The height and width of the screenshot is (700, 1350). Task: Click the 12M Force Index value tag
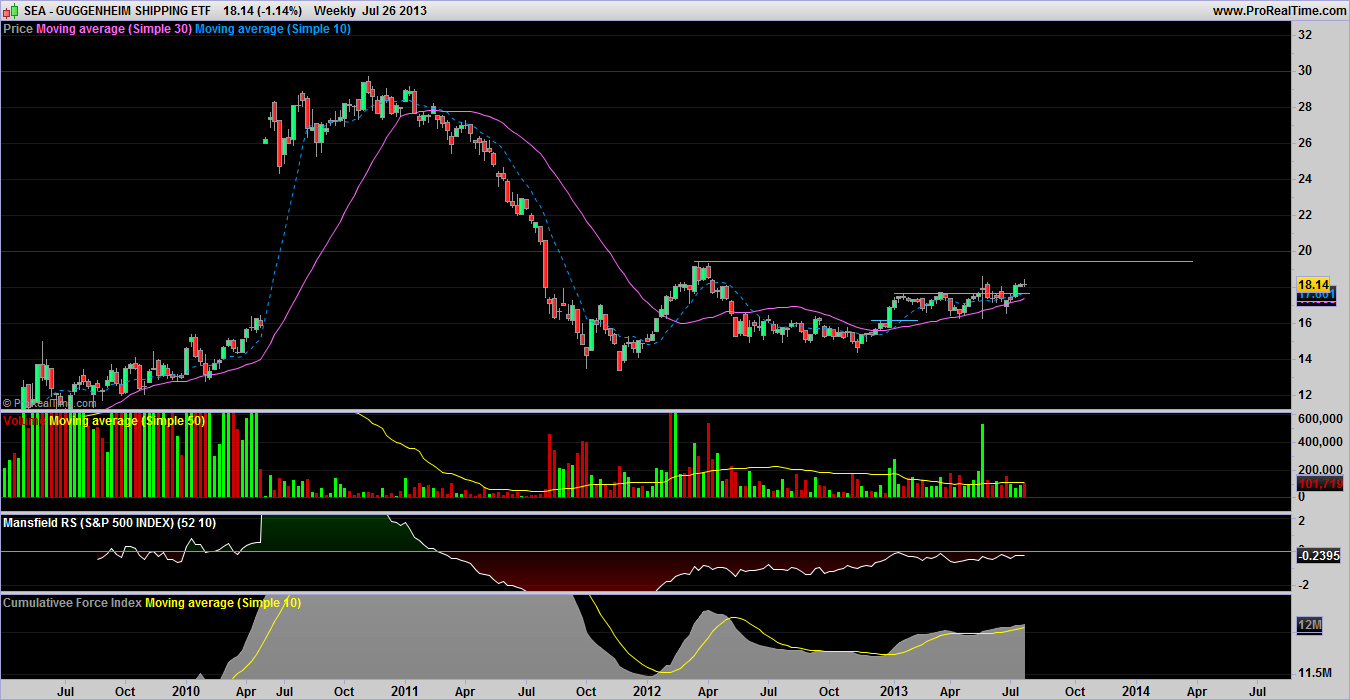tap(1309, 626)
